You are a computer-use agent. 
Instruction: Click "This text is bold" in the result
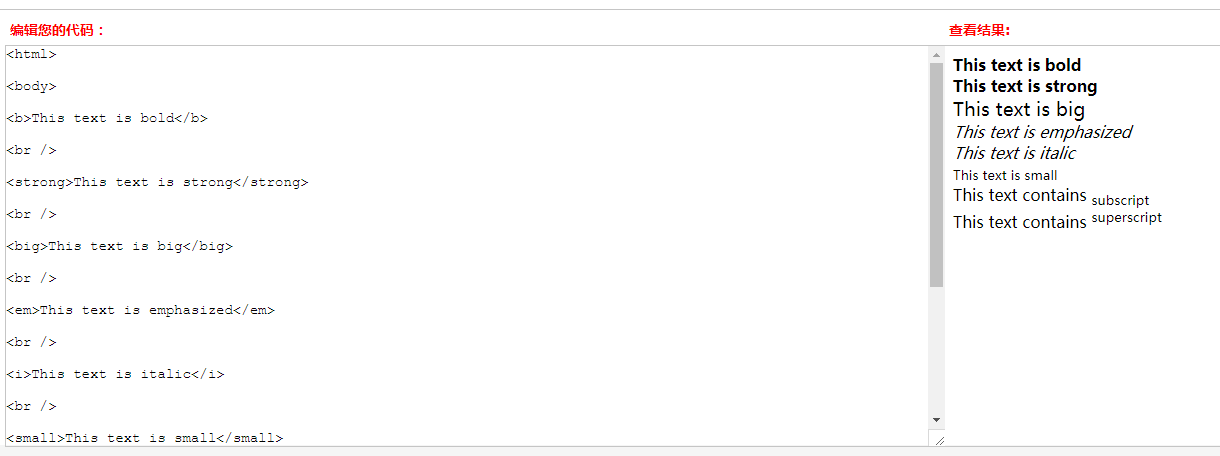[x=1017, y=65]
